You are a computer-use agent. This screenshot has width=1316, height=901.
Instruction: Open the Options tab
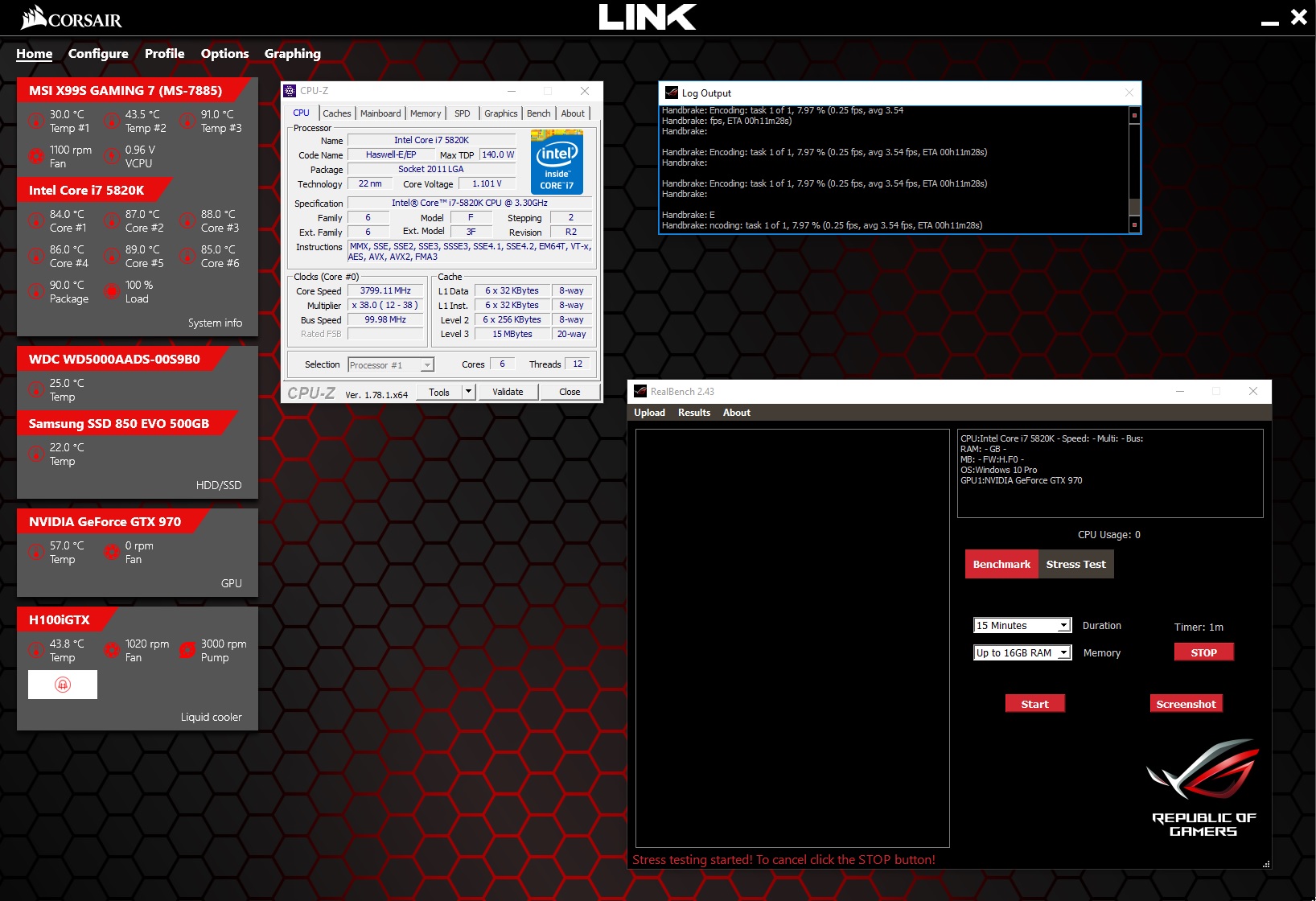tap(224, 54)
